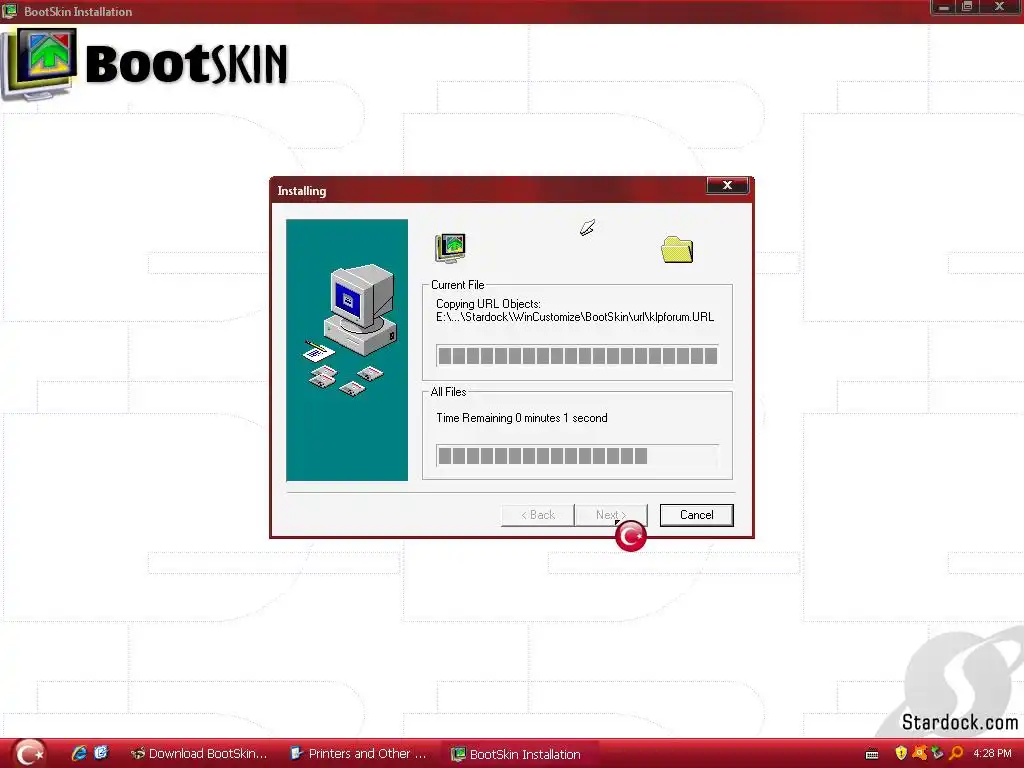Click the title bar icon of BootSkin Installation
The width and height of the screenshot is (1024, 768).
(x=10, y=11)
